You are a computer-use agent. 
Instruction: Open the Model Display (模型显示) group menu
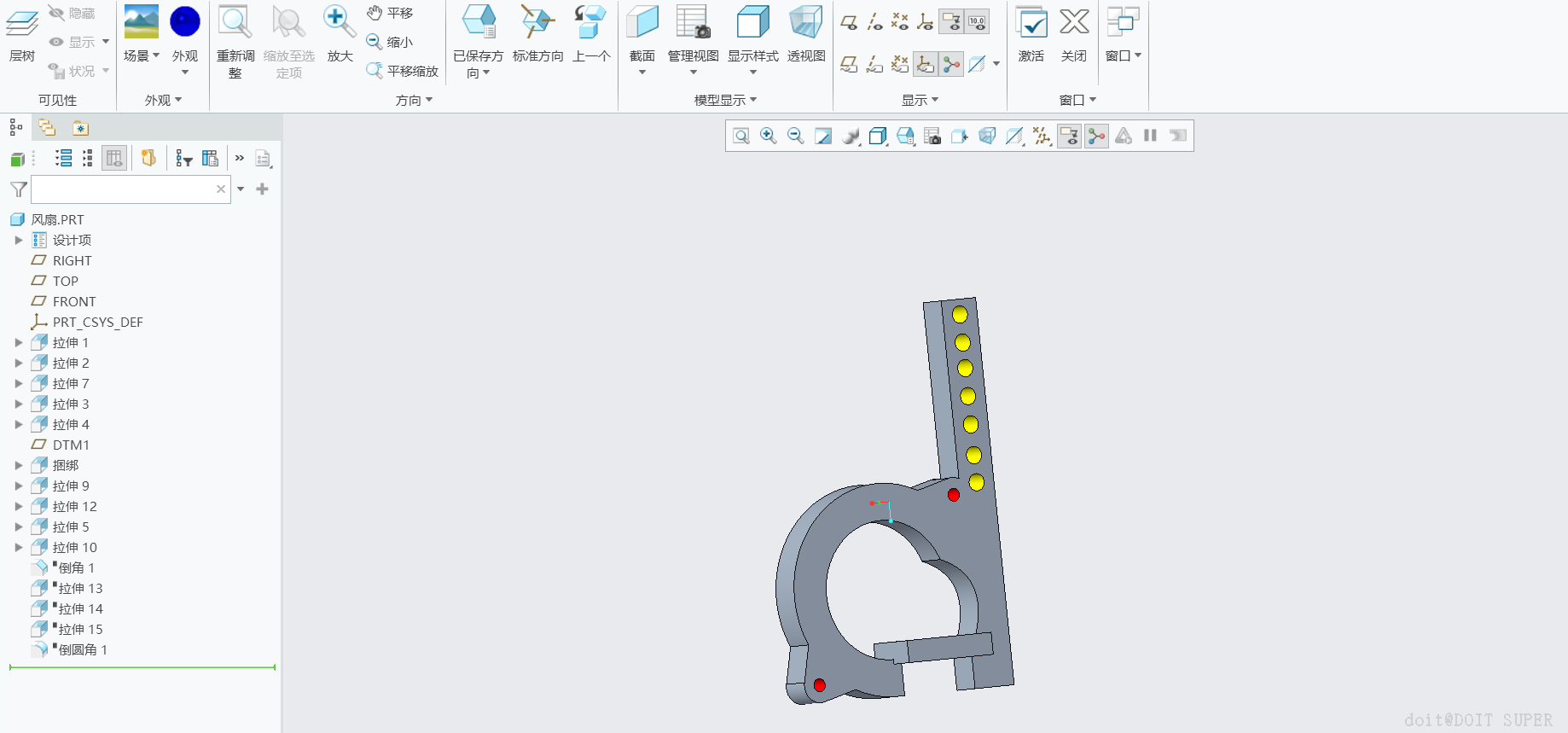click(725, 100)
